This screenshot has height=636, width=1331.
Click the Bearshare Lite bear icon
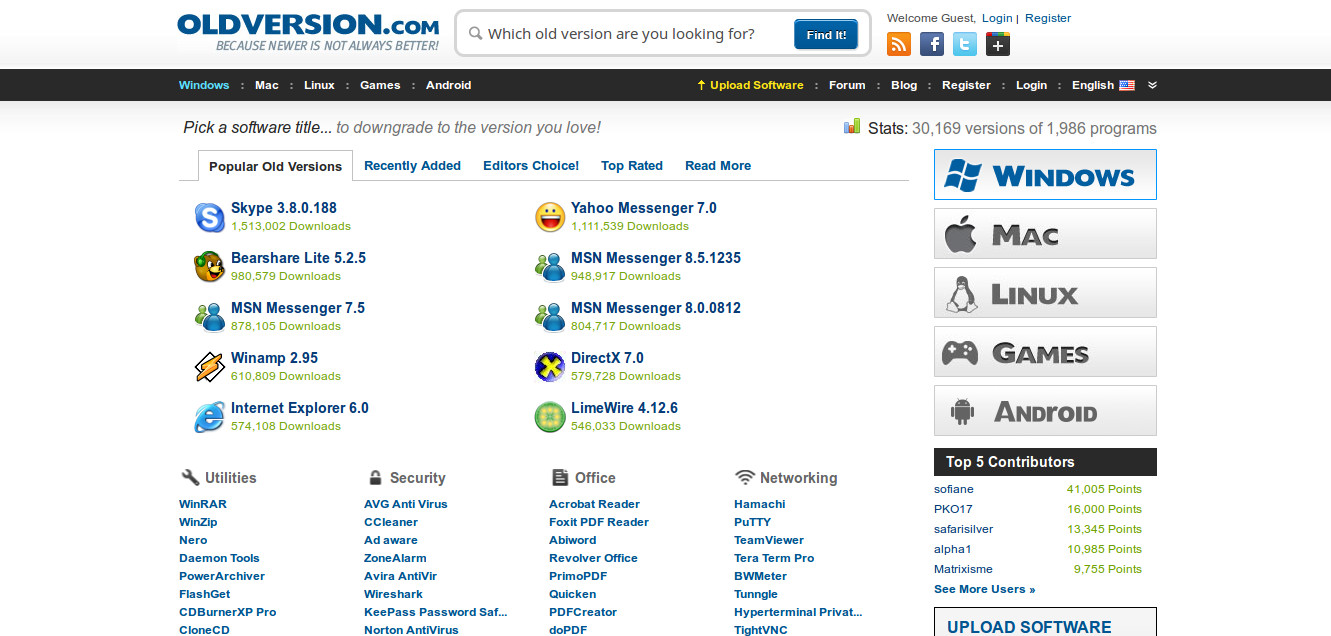pos(210,267)
